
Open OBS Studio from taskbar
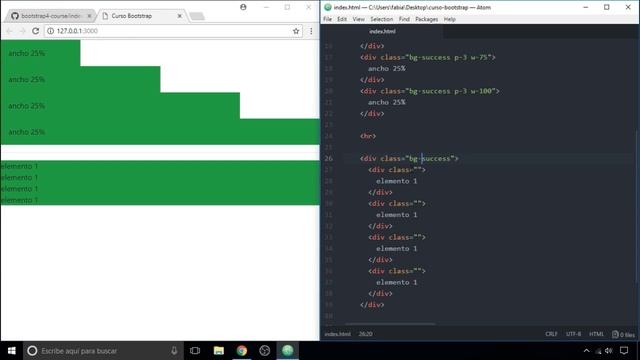(x=264, y=351)
